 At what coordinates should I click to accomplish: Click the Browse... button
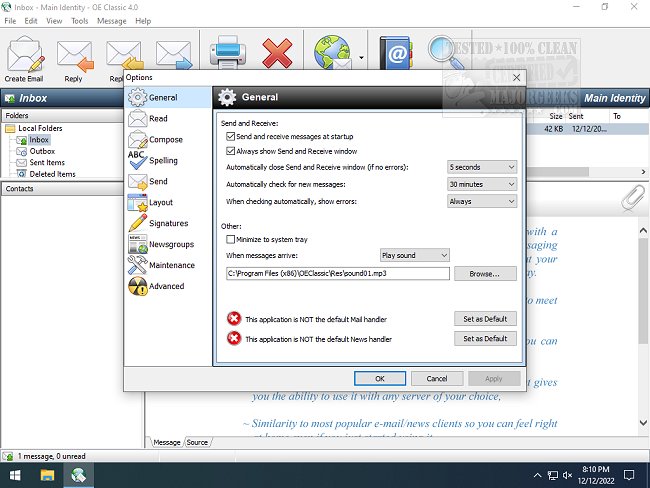(485, 274)
